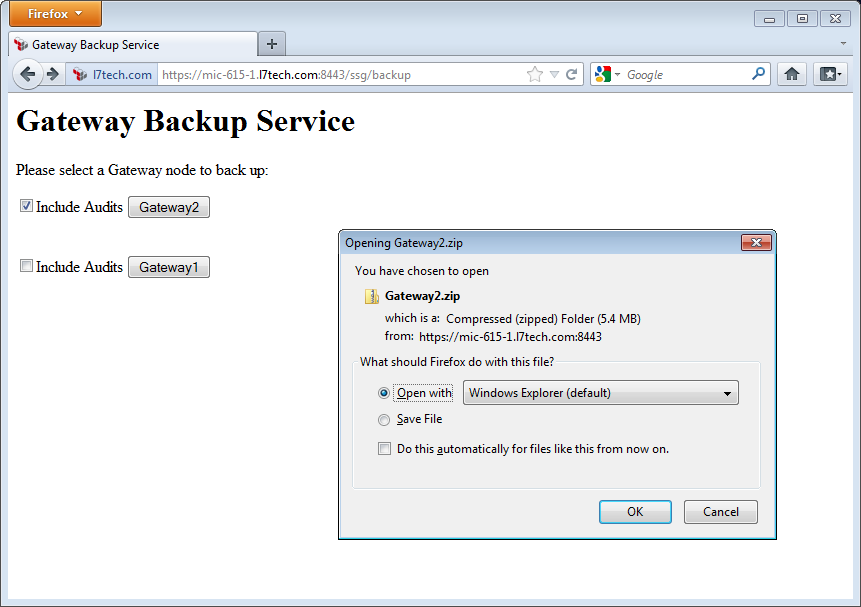Image resolution: width=861 pixels, height=607 pixels.
Task: Click the Gateway2 backup button
Action: pos(169,207)
